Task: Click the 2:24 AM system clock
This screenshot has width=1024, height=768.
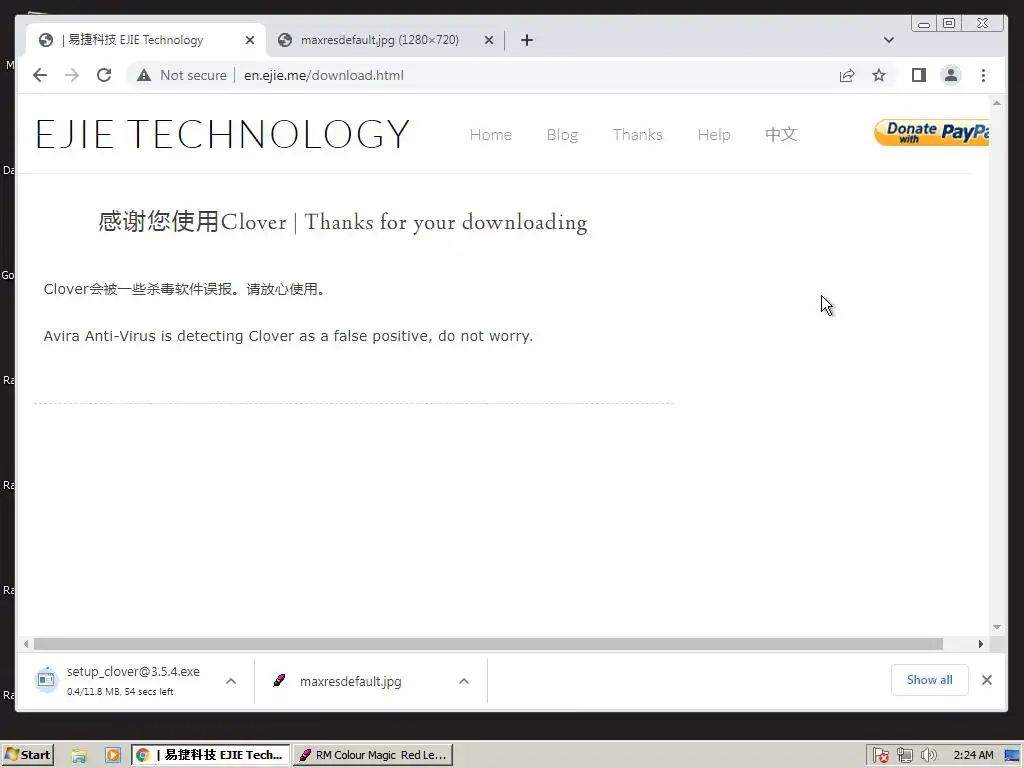Action: click(973, 755)
